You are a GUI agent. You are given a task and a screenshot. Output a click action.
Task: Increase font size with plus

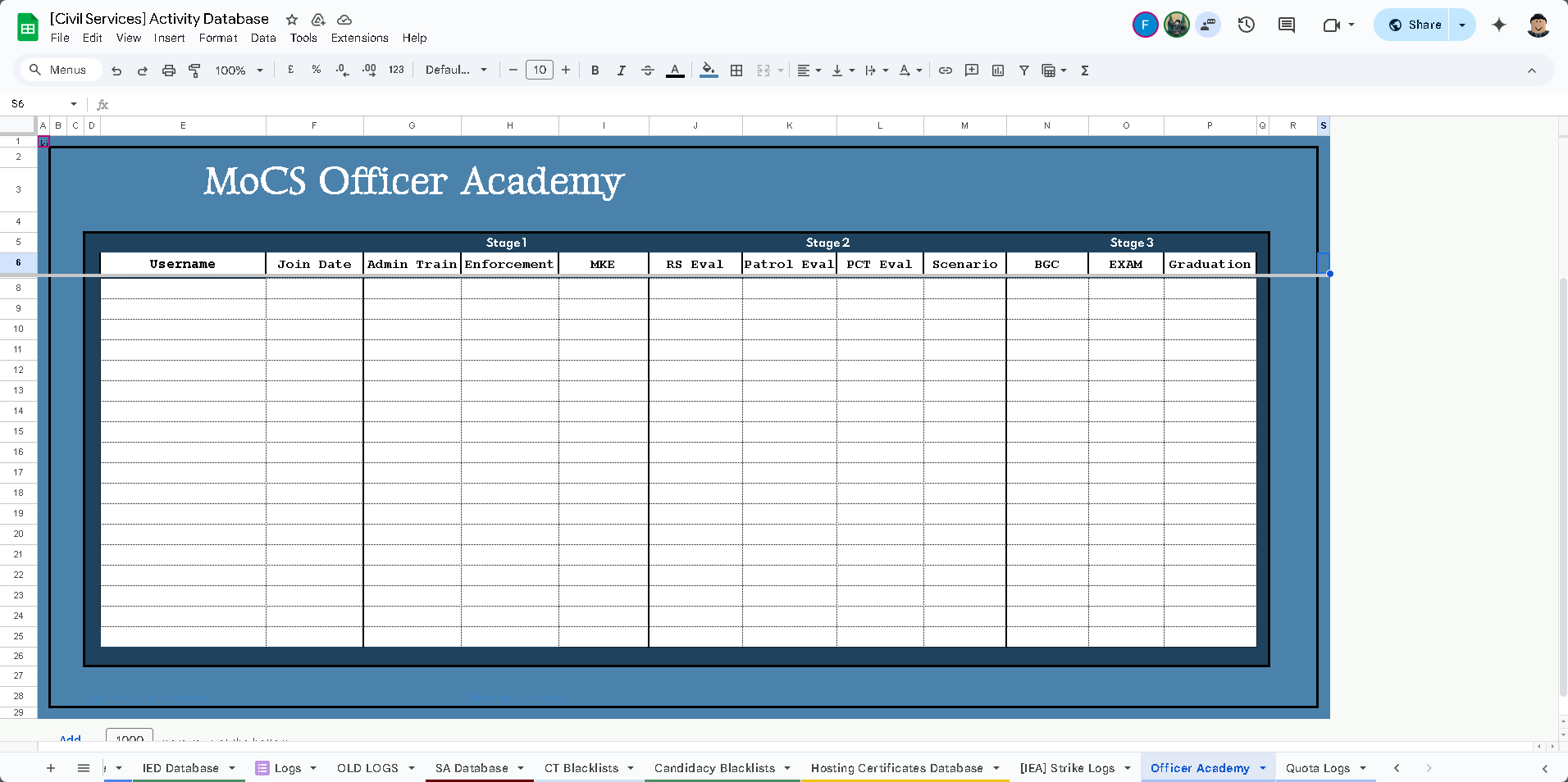566,70
